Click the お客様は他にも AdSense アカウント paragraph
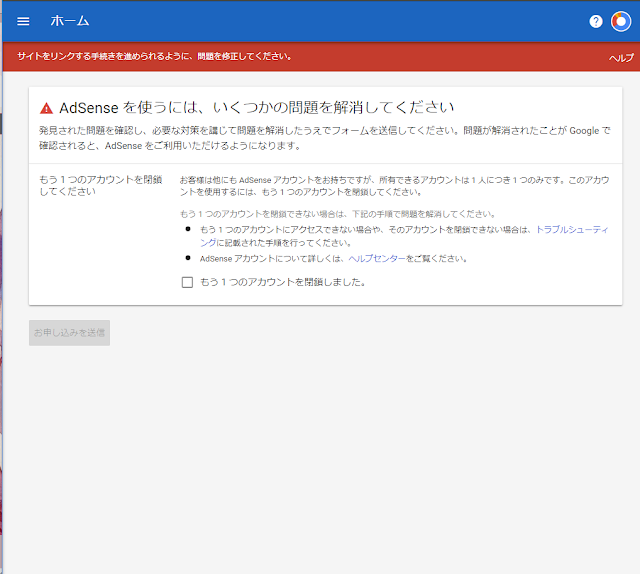The width and height of the screenshot is (640, 574). pyautogui.click(x=395, y=186)
